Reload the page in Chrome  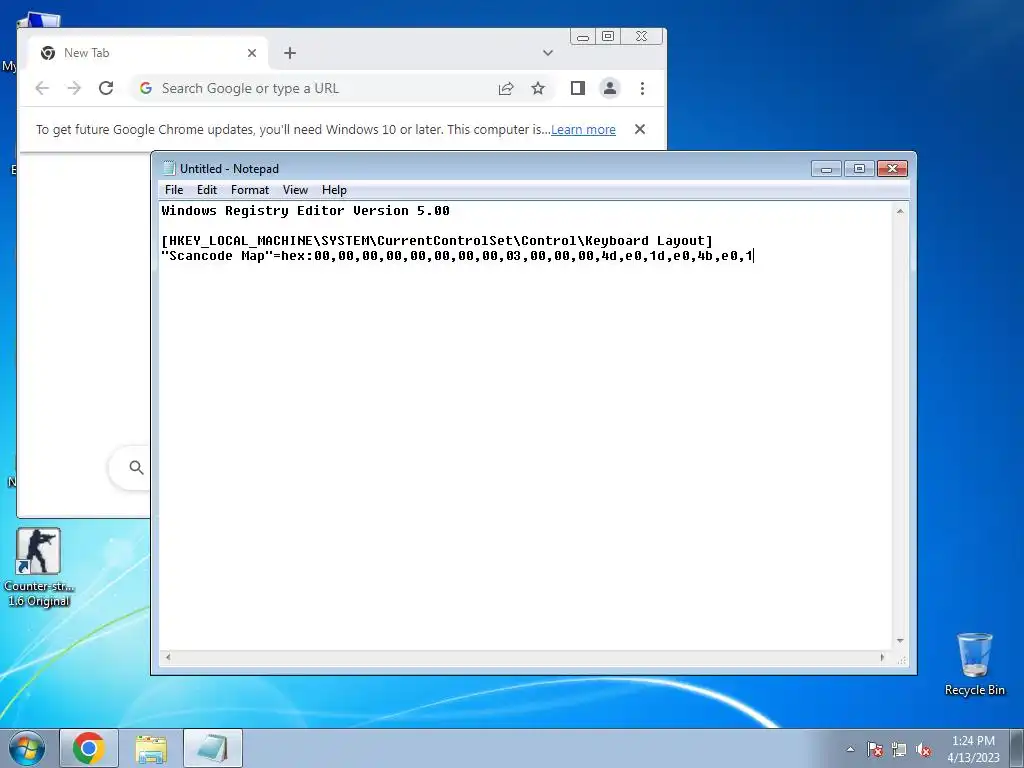tap(106, 88)
